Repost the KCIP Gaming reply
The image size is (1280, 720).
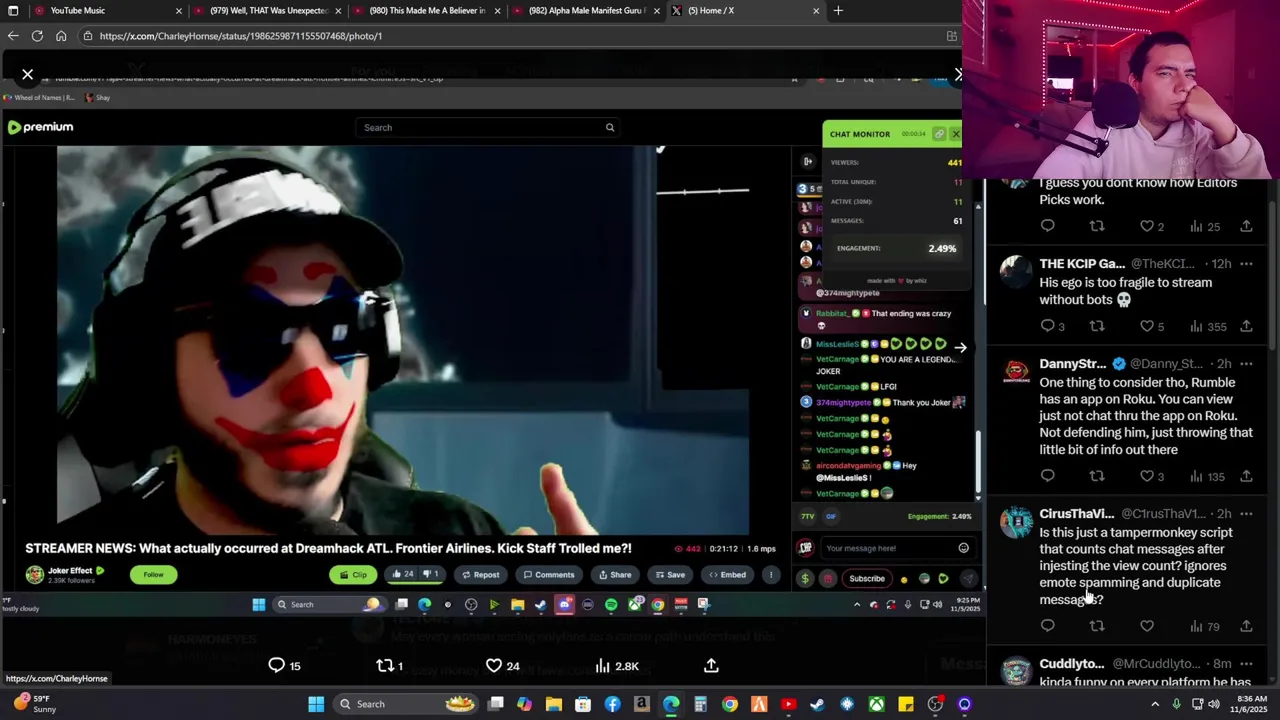[1097, 326]
